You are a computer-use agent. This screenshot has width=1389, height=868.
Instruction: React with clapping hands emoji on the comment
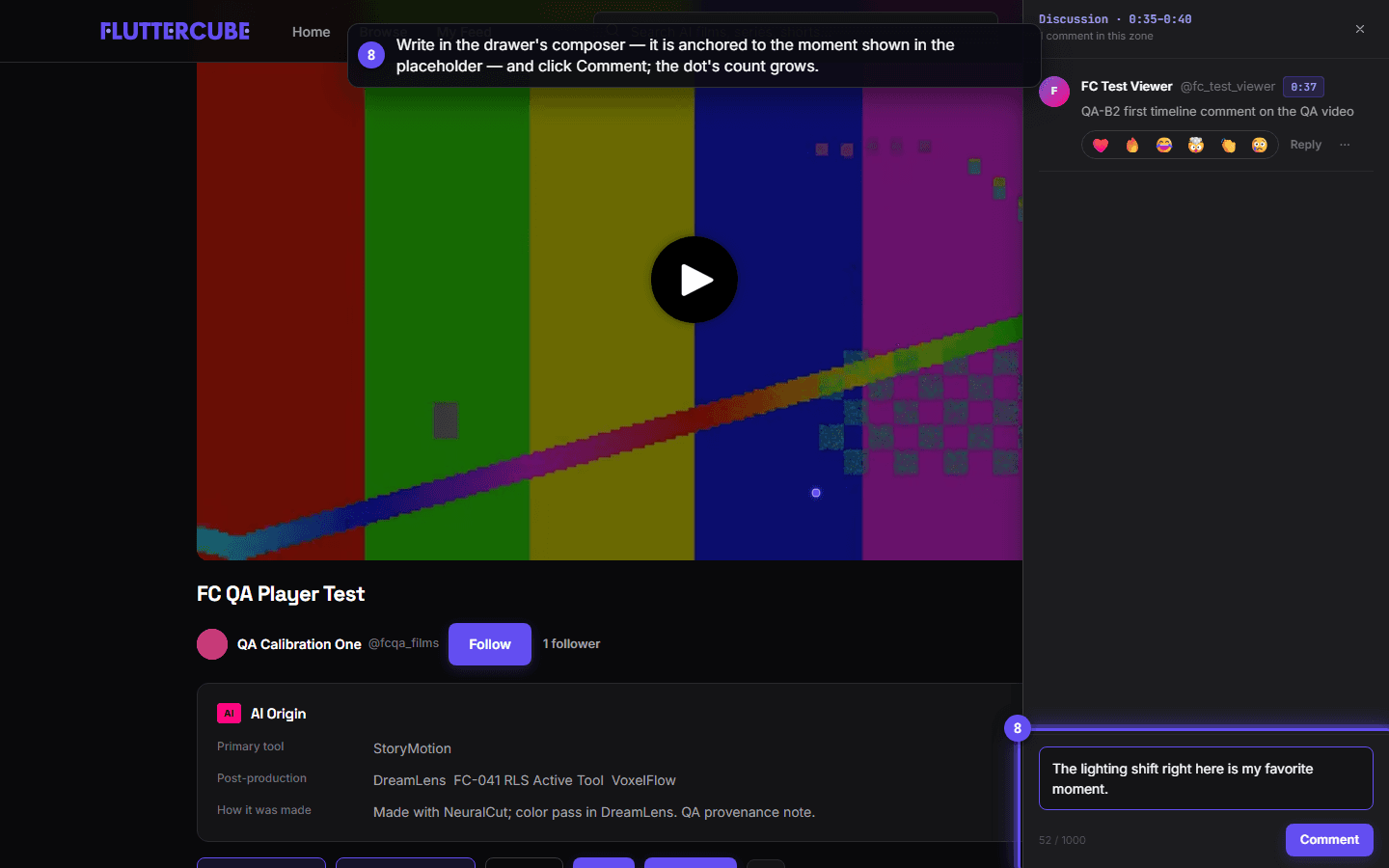pos(1228,145)
